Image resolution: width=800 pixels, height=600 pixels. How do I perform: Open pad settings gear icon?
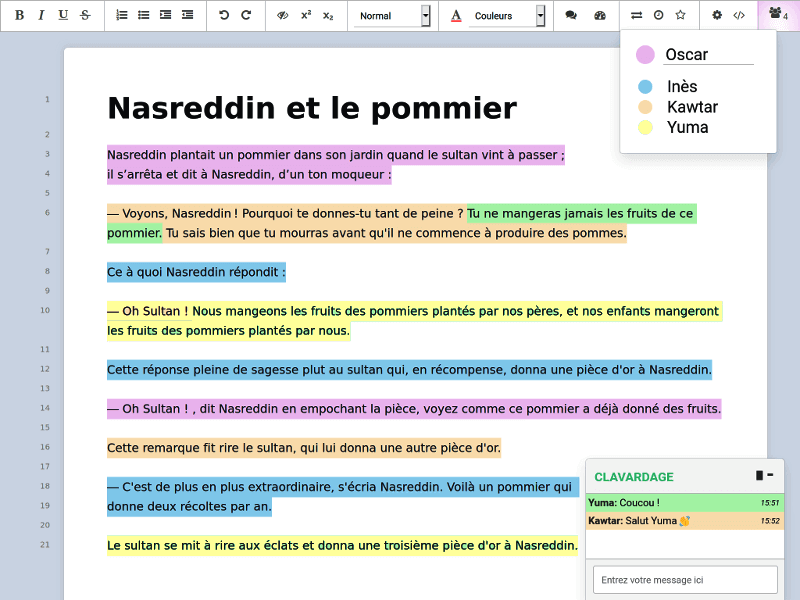pyautogui.click(x=717, y=15)
